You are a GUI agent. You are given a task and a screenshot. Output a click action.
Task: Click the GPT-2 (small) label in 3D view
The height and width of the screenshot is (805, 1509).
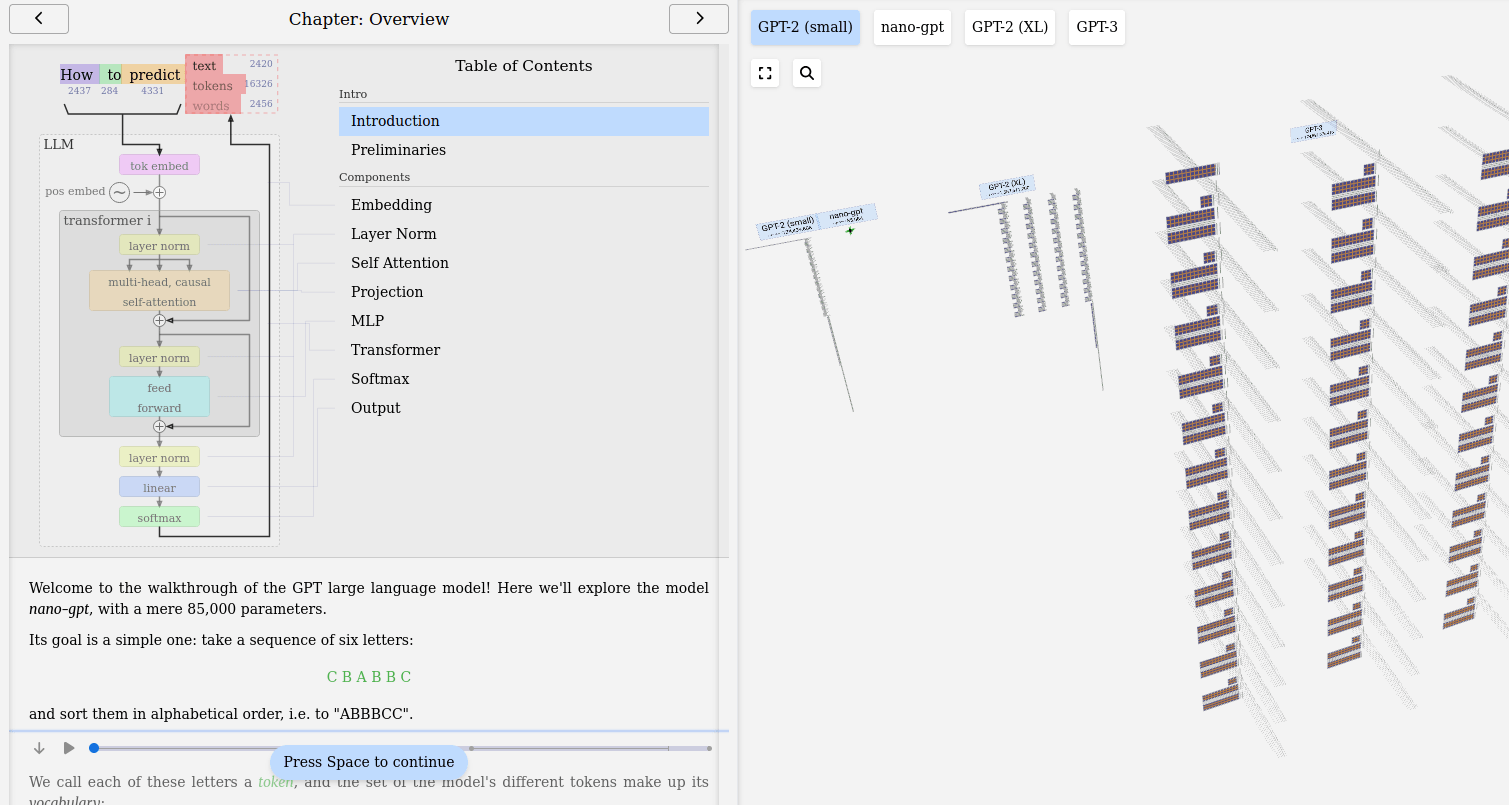point(788,227)
